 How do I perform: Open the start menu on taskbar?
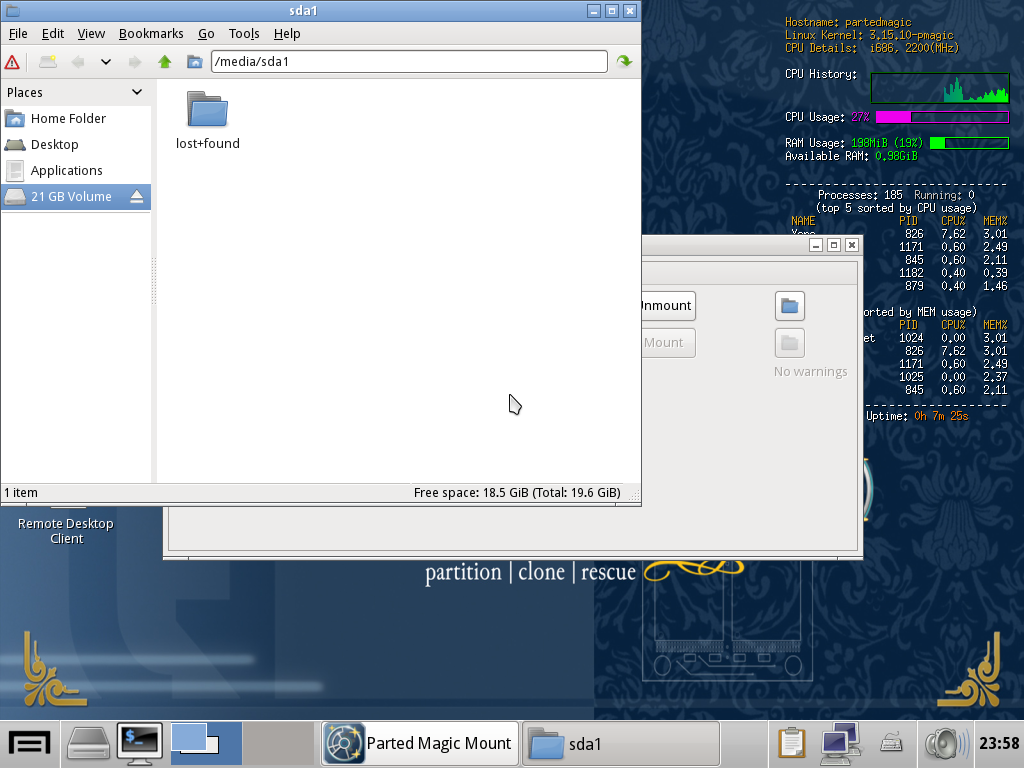click(30, 744)
